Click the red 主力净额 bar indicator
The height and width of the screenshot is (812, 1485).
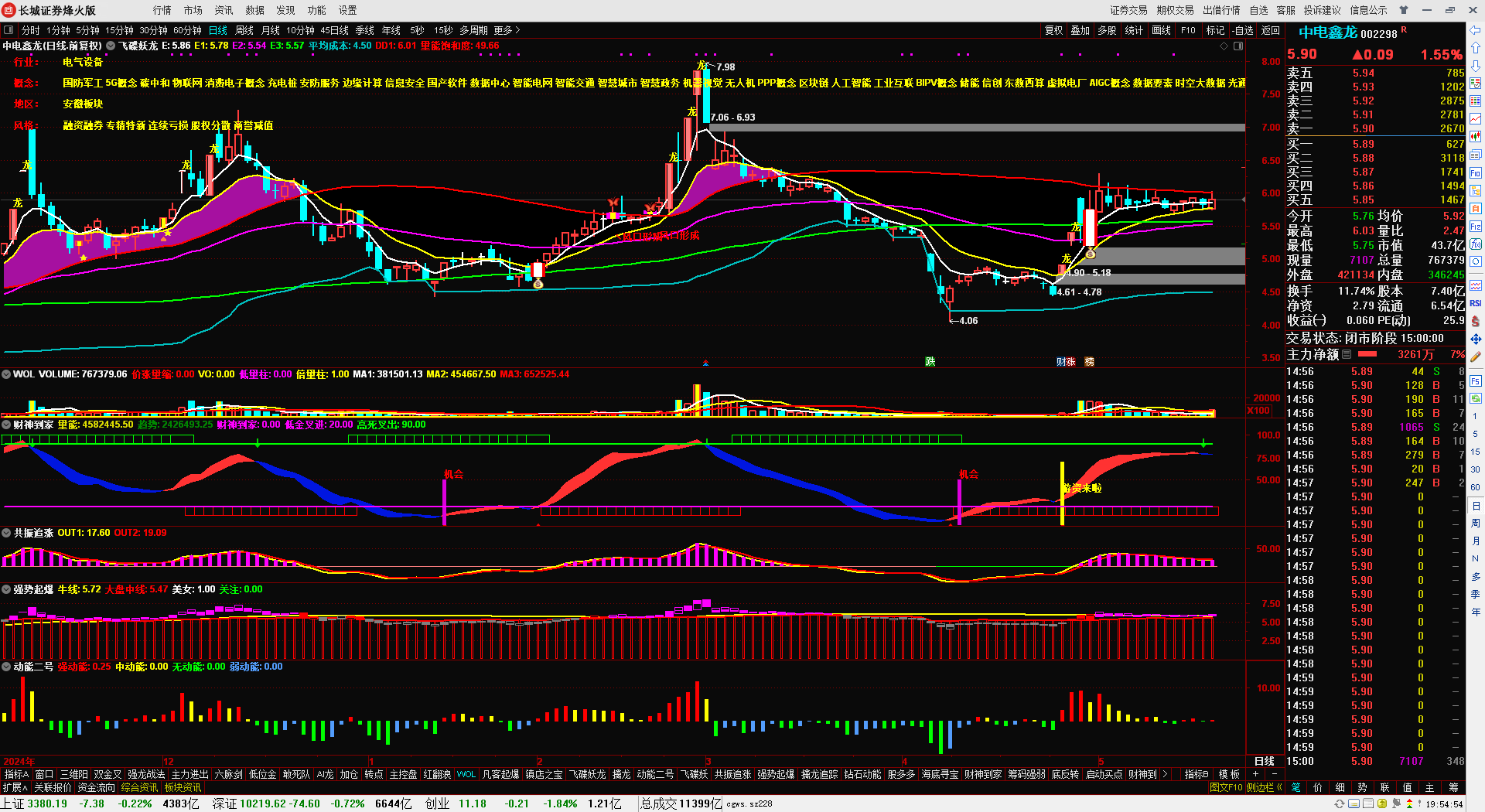pyautogui.click(x=1367, y=354)
